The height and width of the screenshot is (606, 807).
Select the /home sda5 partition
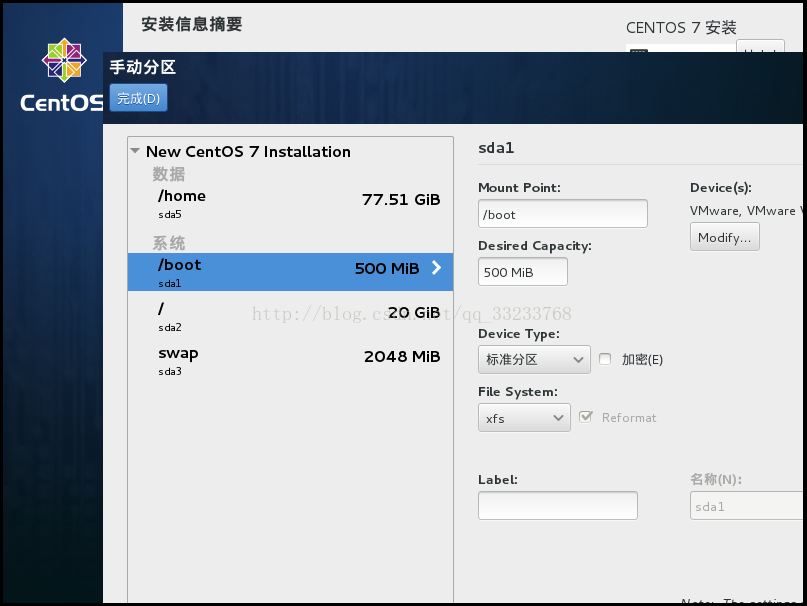point(290,204)
